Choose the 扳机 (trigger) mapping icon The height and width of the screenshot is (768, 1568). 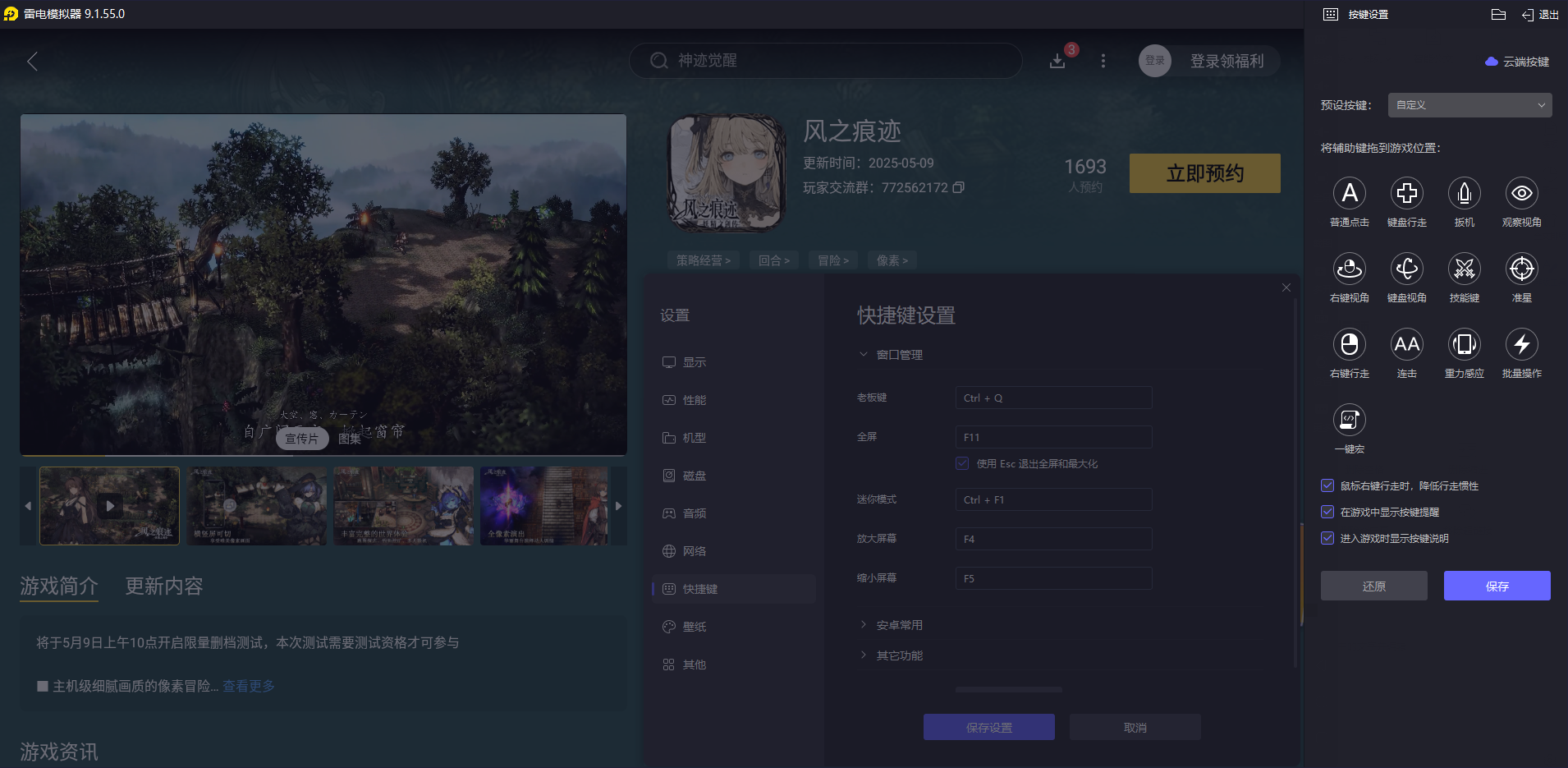pos(1465,194)
